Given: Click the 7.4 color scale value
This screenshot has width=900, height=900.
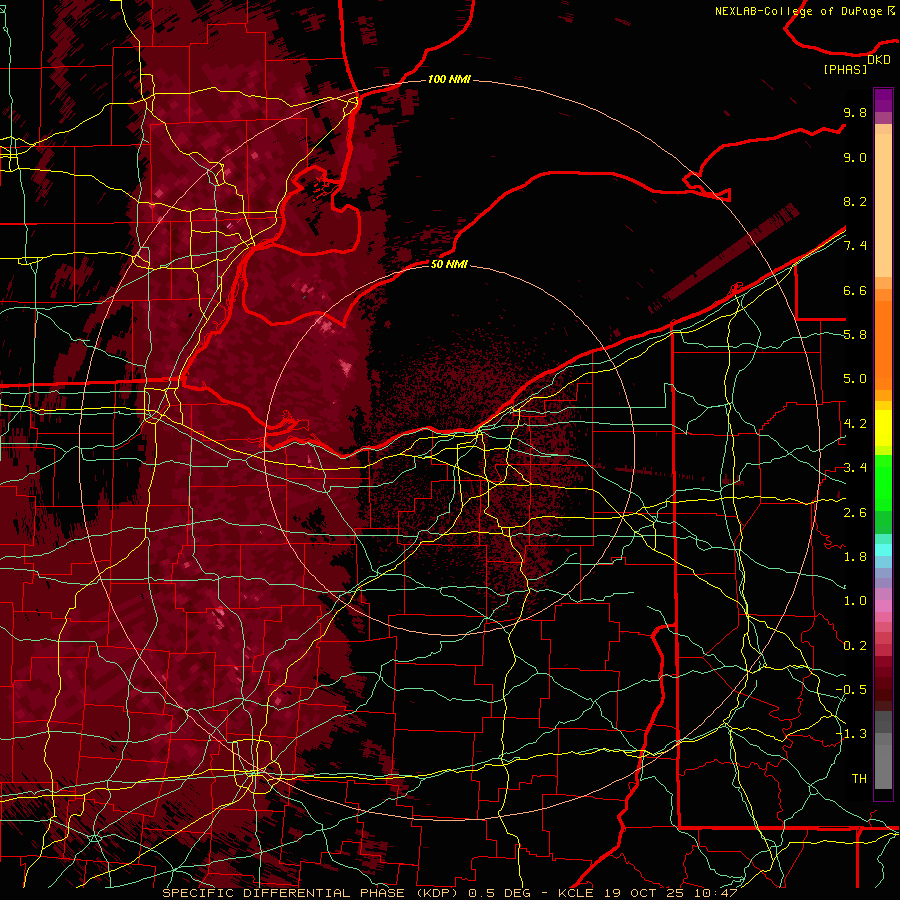Looking at the screenshot, I should (855, 246).
